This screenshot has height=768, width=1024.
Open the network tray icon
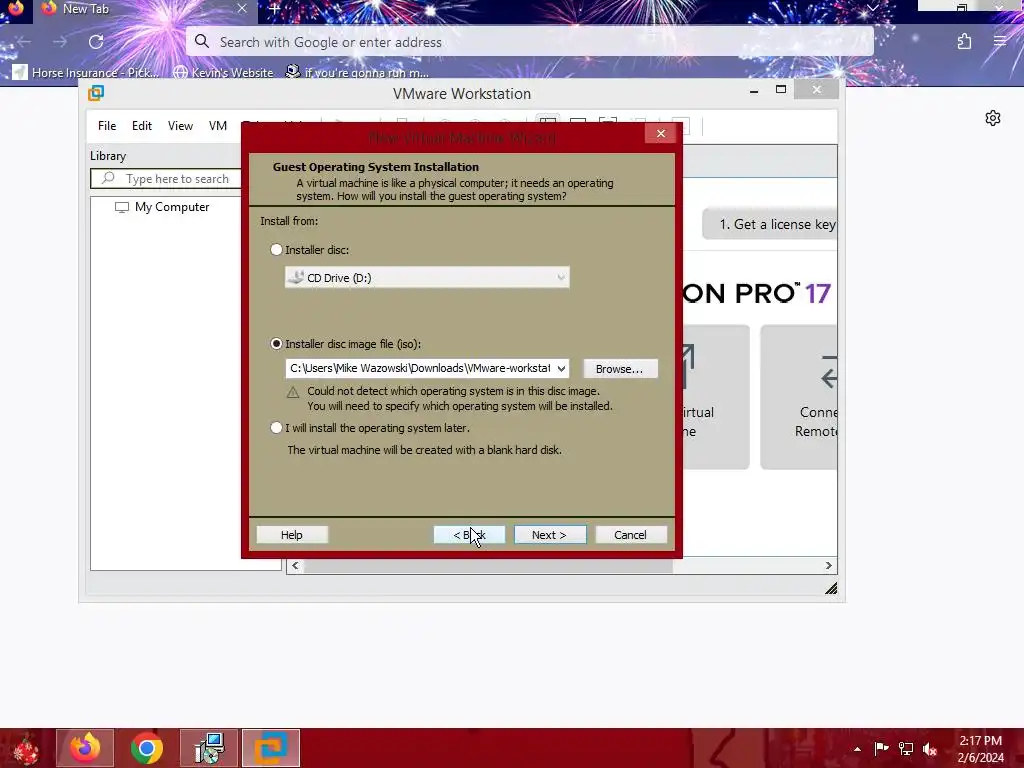tap(905, 749)
